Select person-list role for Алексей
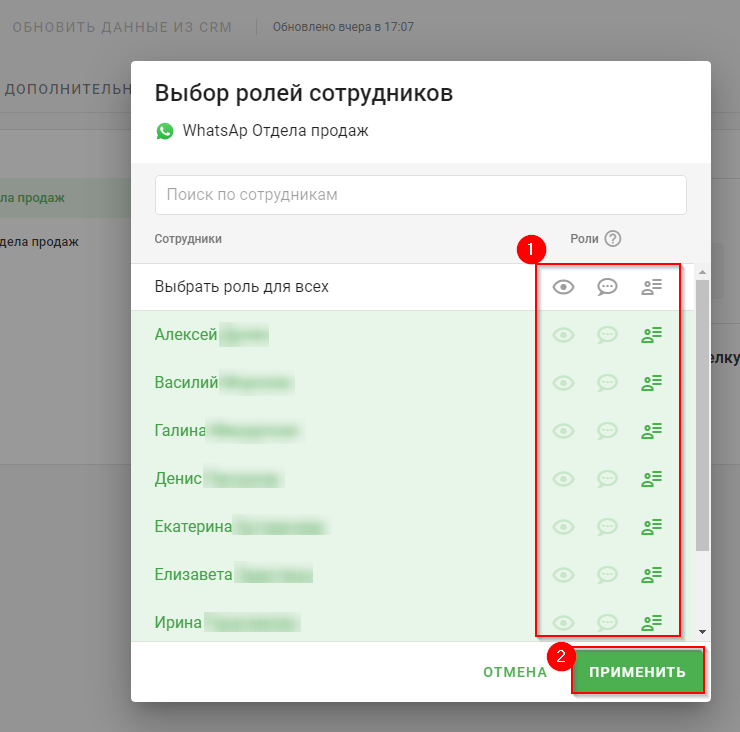 click(x=652, y=335)
